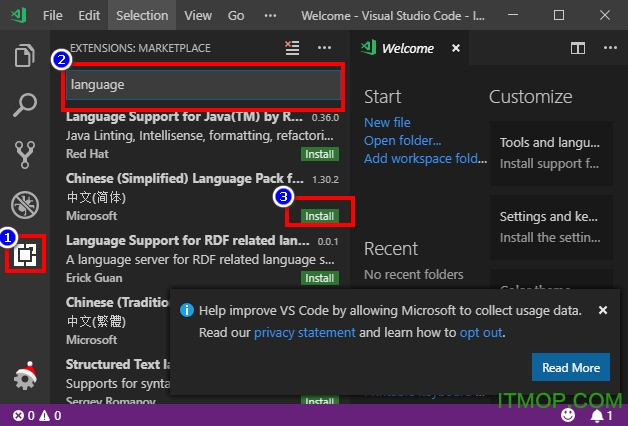Open the View menu
The image size is (628, 426).
(x=198, y=15)
